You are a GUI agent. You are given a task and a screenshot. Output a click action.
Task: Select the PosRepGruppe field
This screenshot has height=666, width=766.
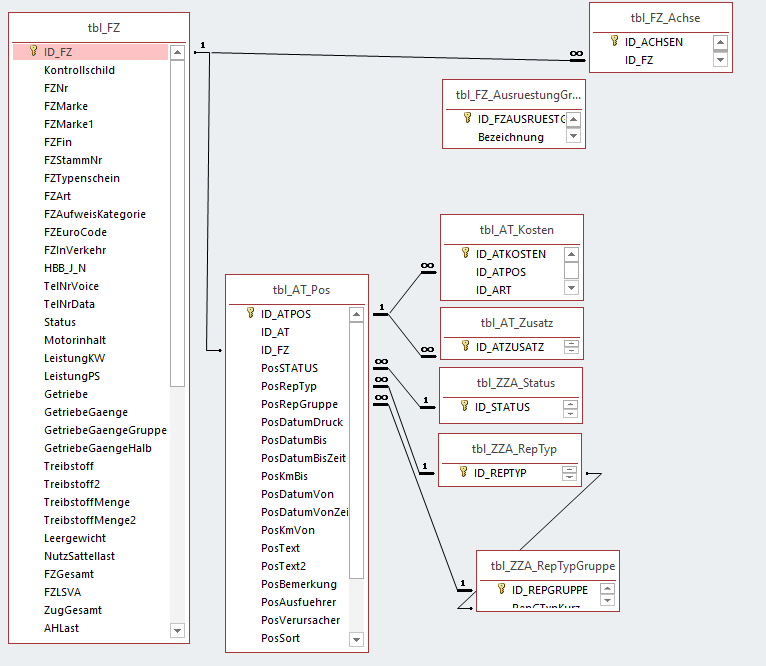(x=299, y=404)
